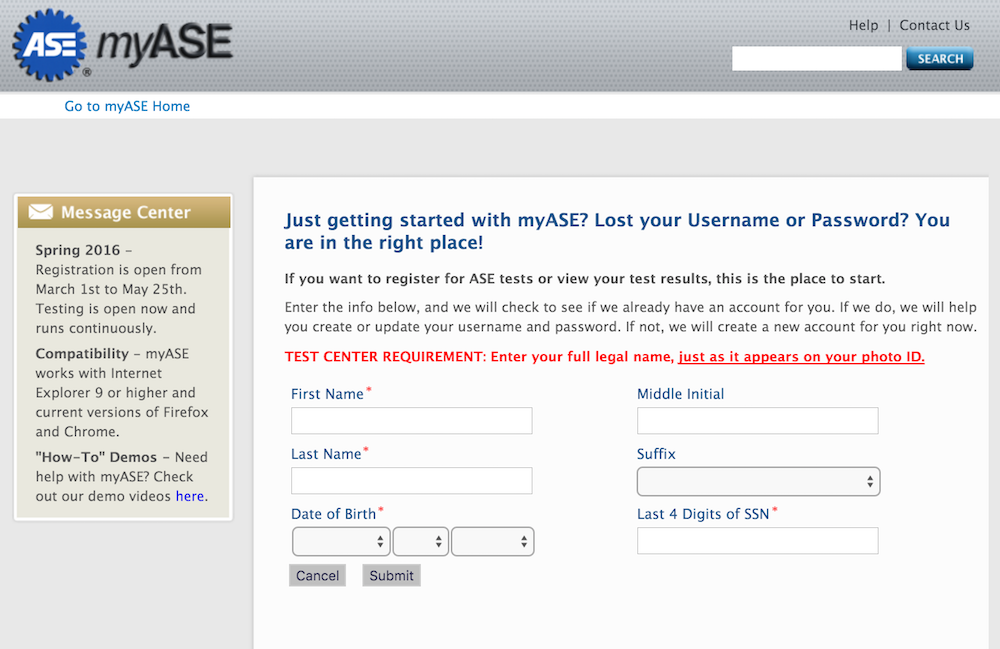This screenshot has width=1000, height=649.
Task: Go to myASE Home
Action: 127,106
